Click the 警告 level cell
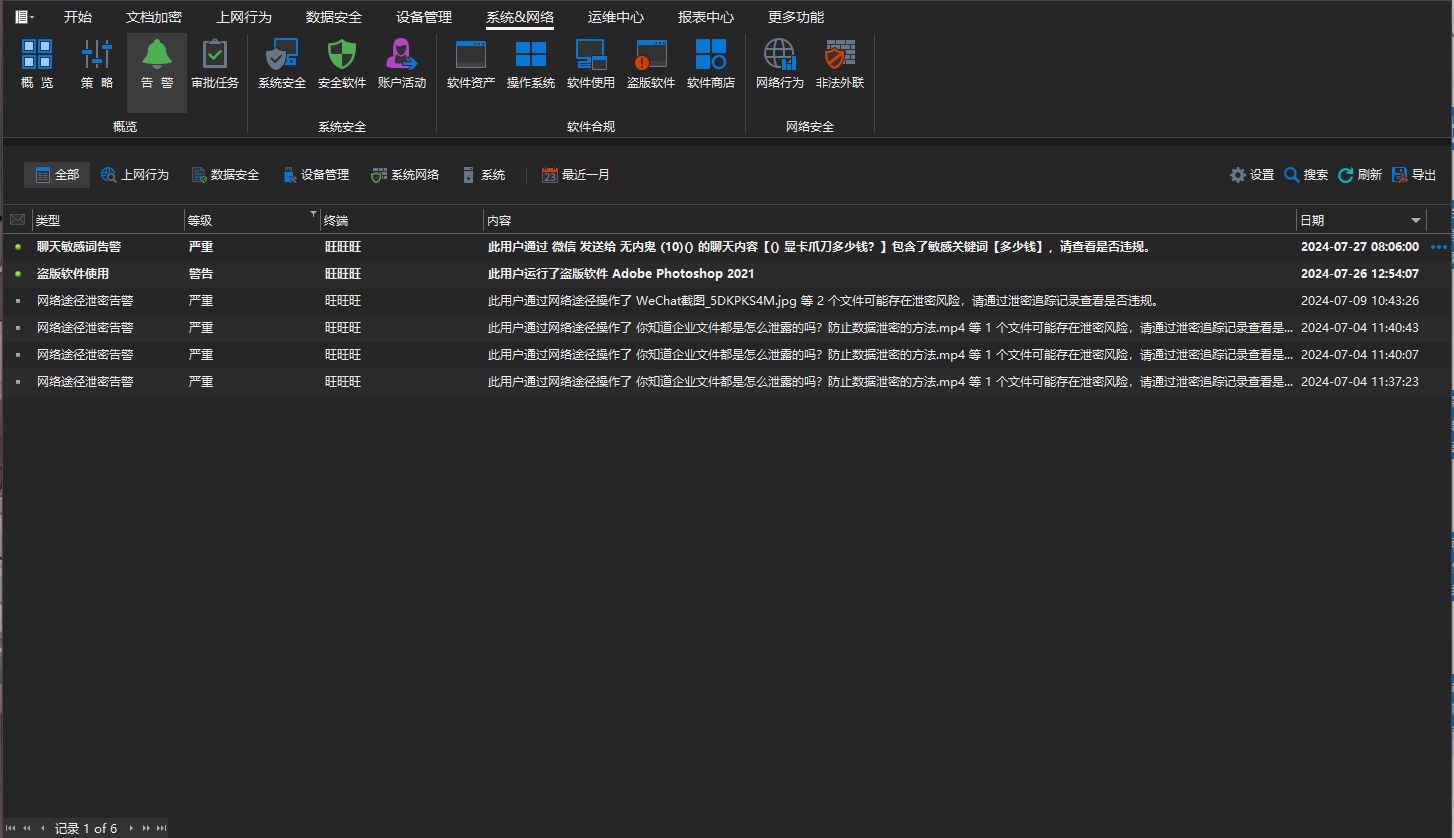Screen dimensions: 1454x838 click(x=201, y=274)
